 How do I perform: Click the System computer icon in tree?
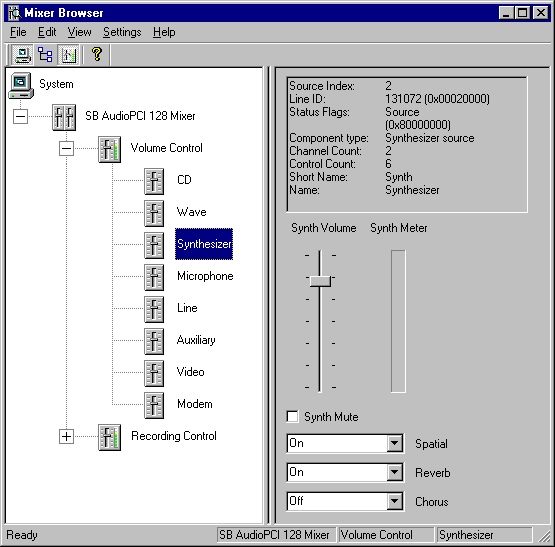click(x=21, y=85)
